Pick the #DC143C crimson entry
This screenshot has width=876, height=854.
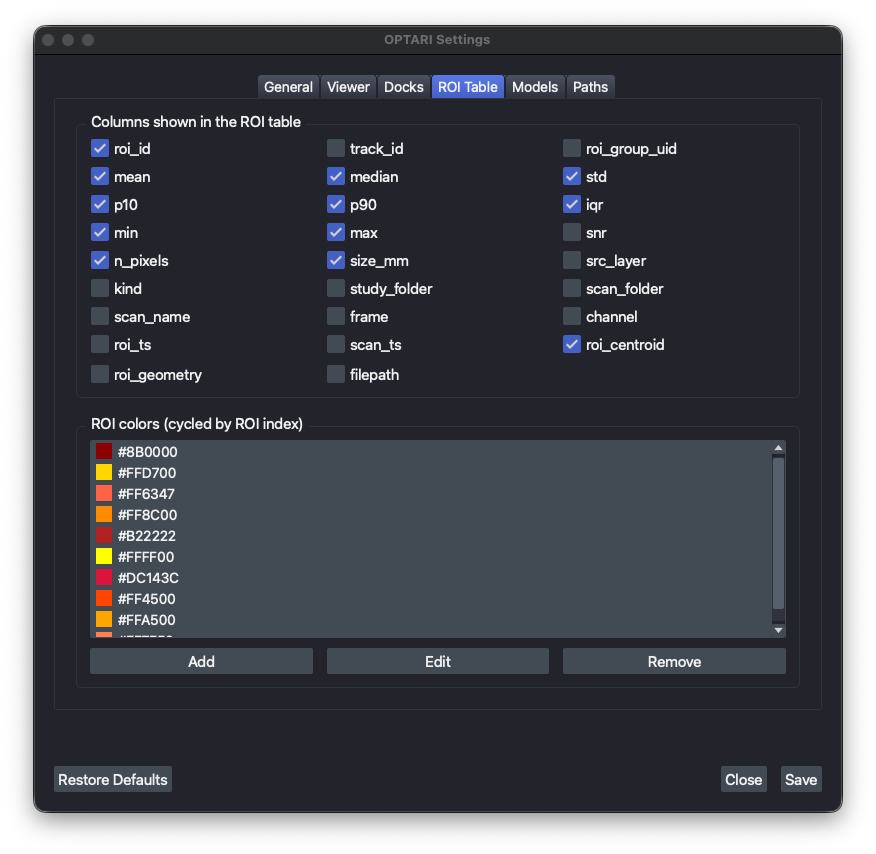(x=431, y=578)
